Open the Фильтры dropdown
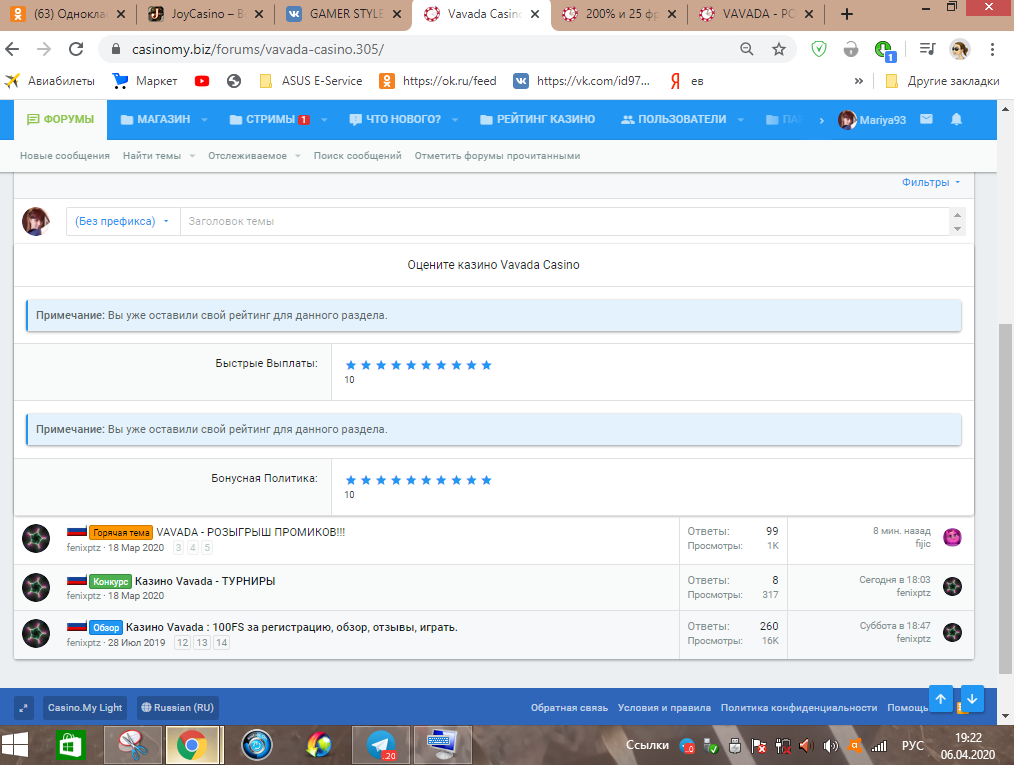The image size is (1014, 765). coord(931,182)
